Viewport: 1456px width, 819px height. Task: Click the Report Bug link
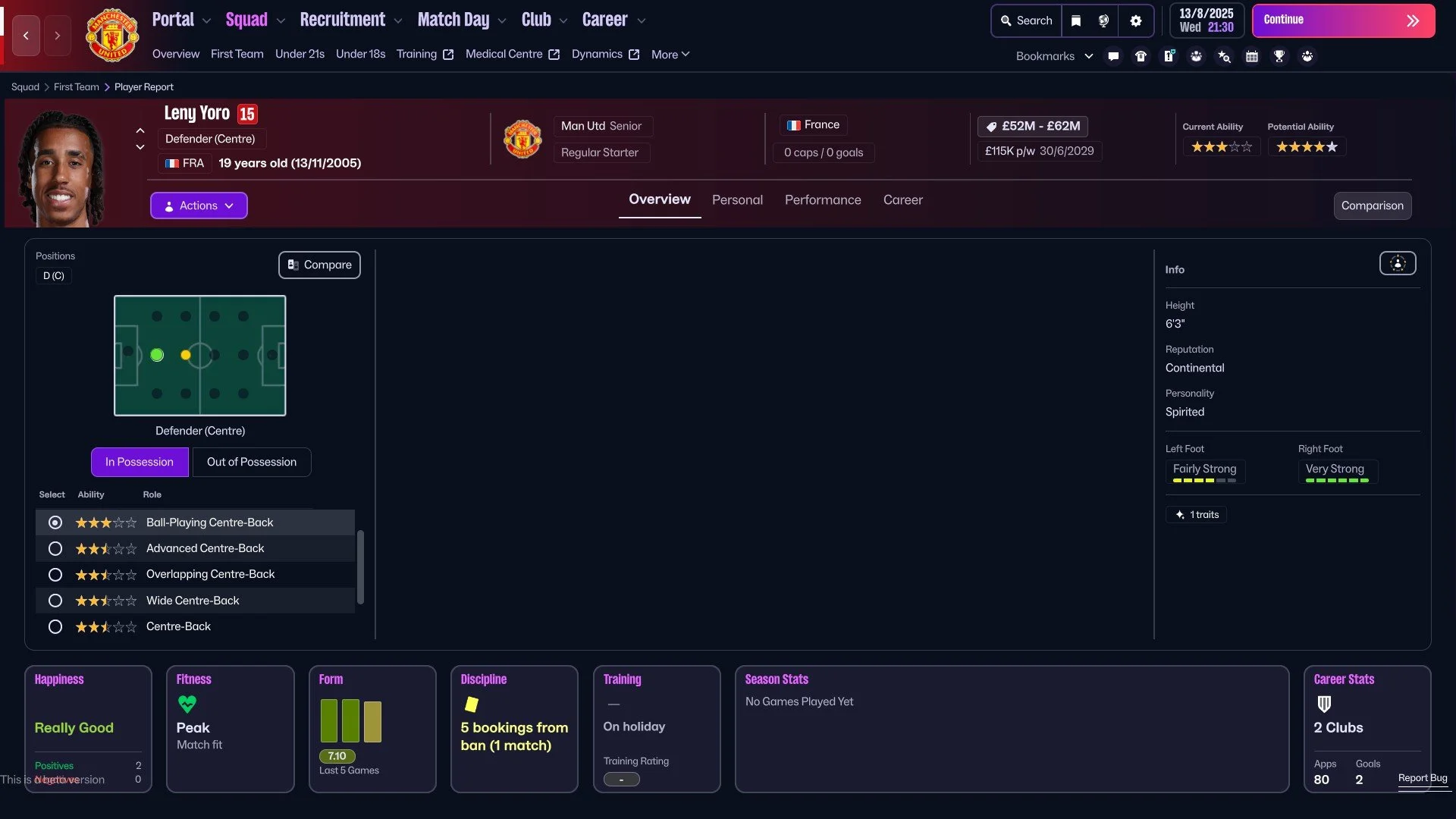[x=1423, y=778]
